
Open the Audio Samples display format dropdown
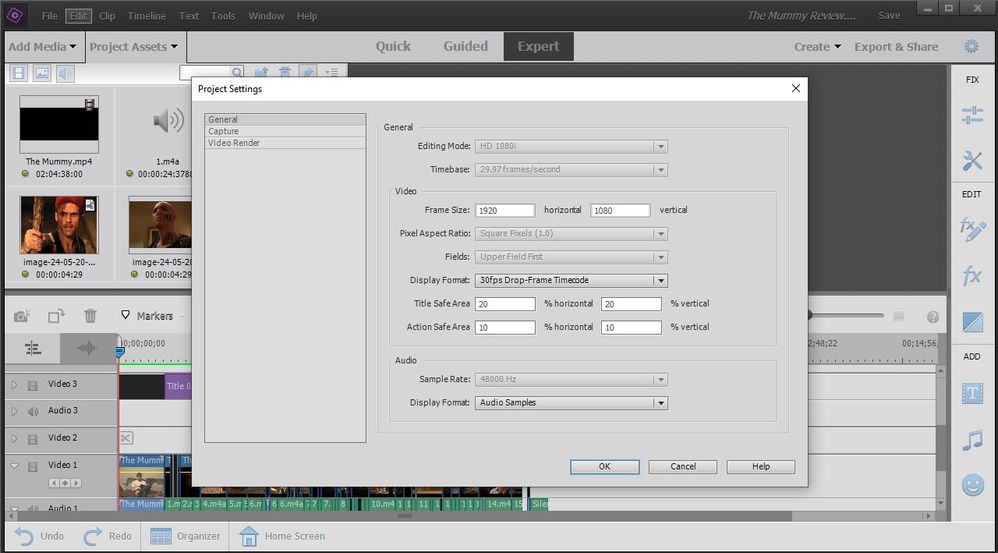pos(571,403)
